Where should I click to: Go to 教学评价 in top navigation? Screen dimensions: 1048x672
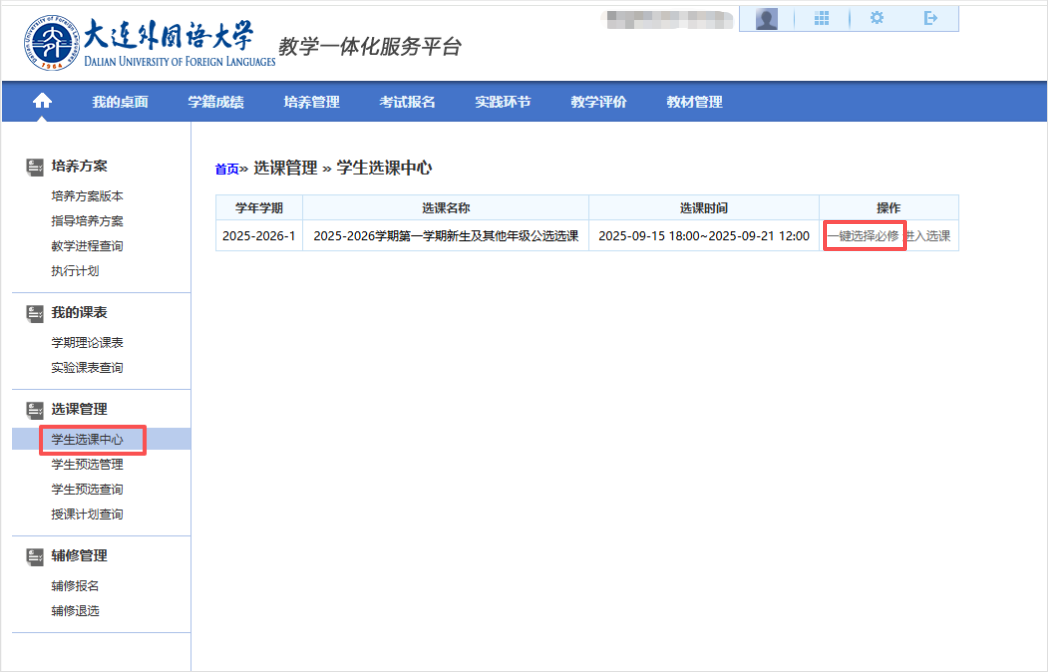tap(598, 102)
